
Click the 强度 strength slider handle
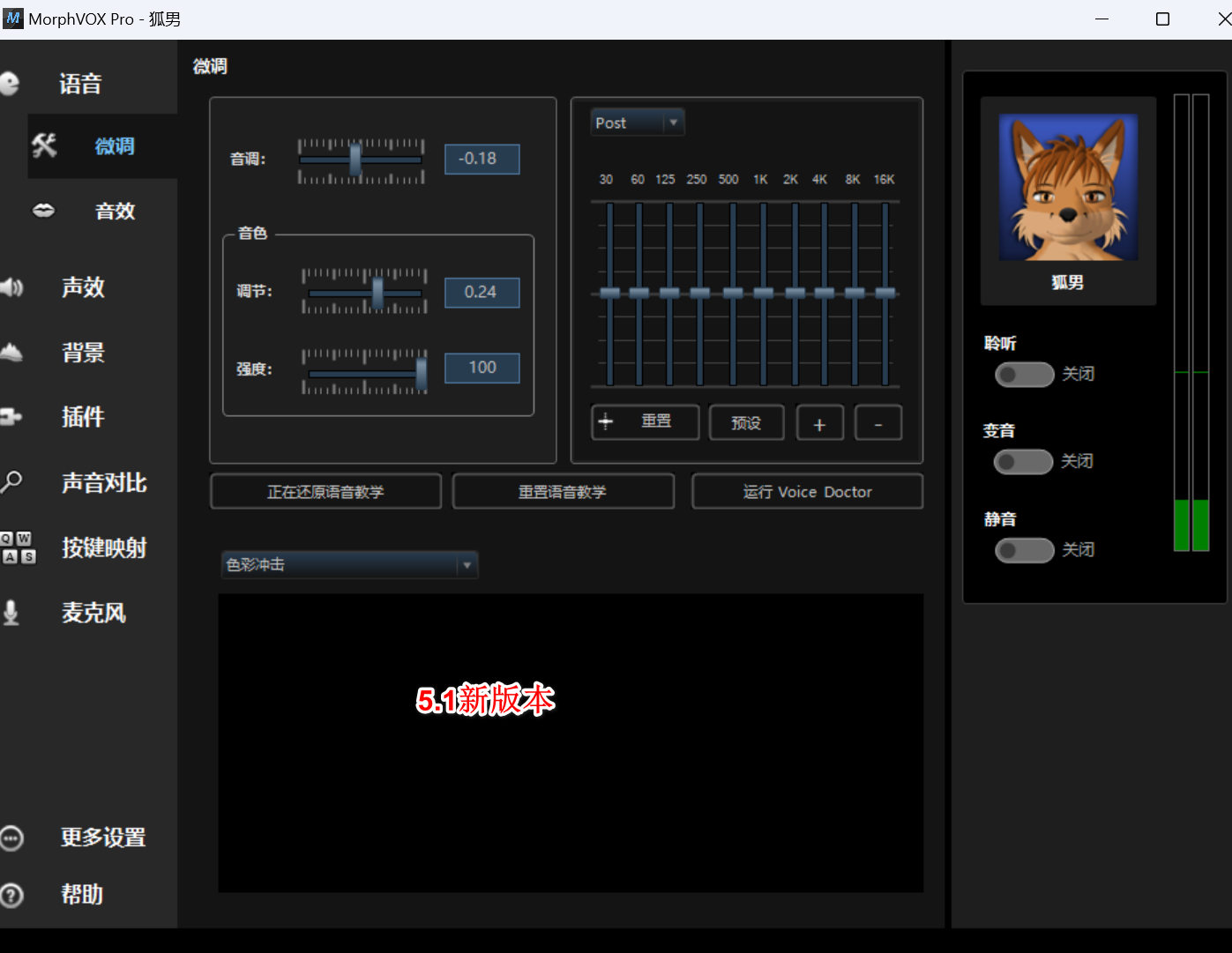click(x=422, y=373)
